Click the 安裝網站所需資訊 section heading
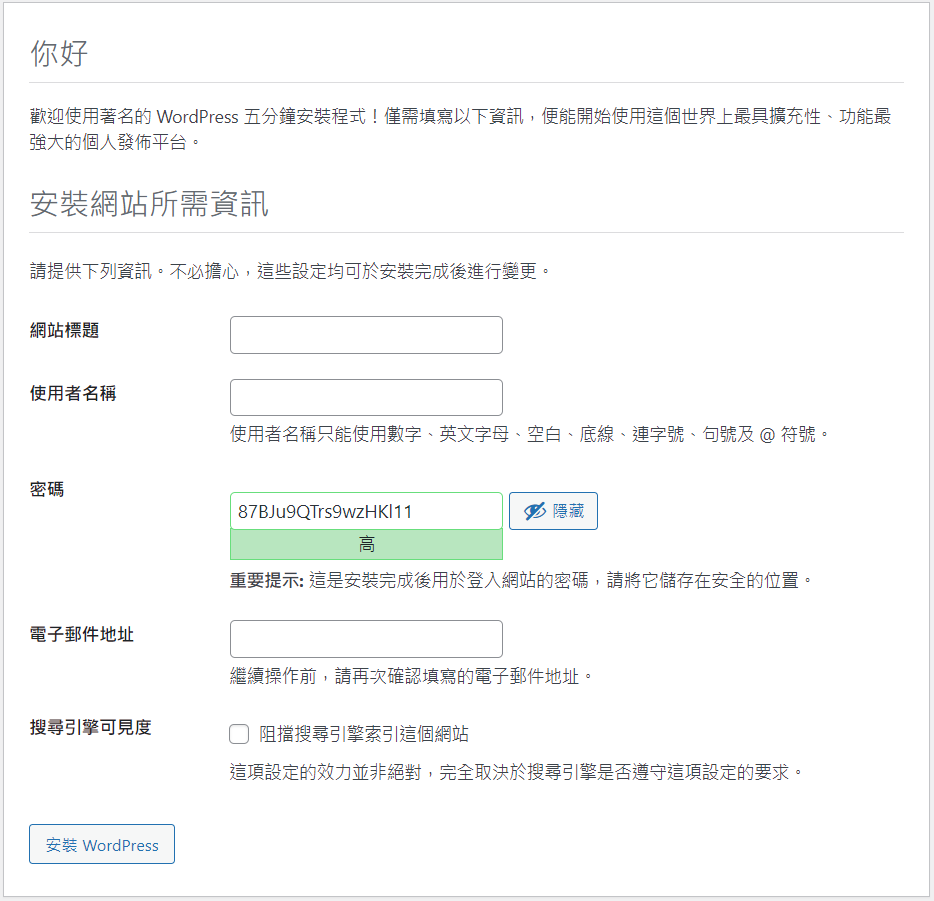 click(x=149, y=204)
